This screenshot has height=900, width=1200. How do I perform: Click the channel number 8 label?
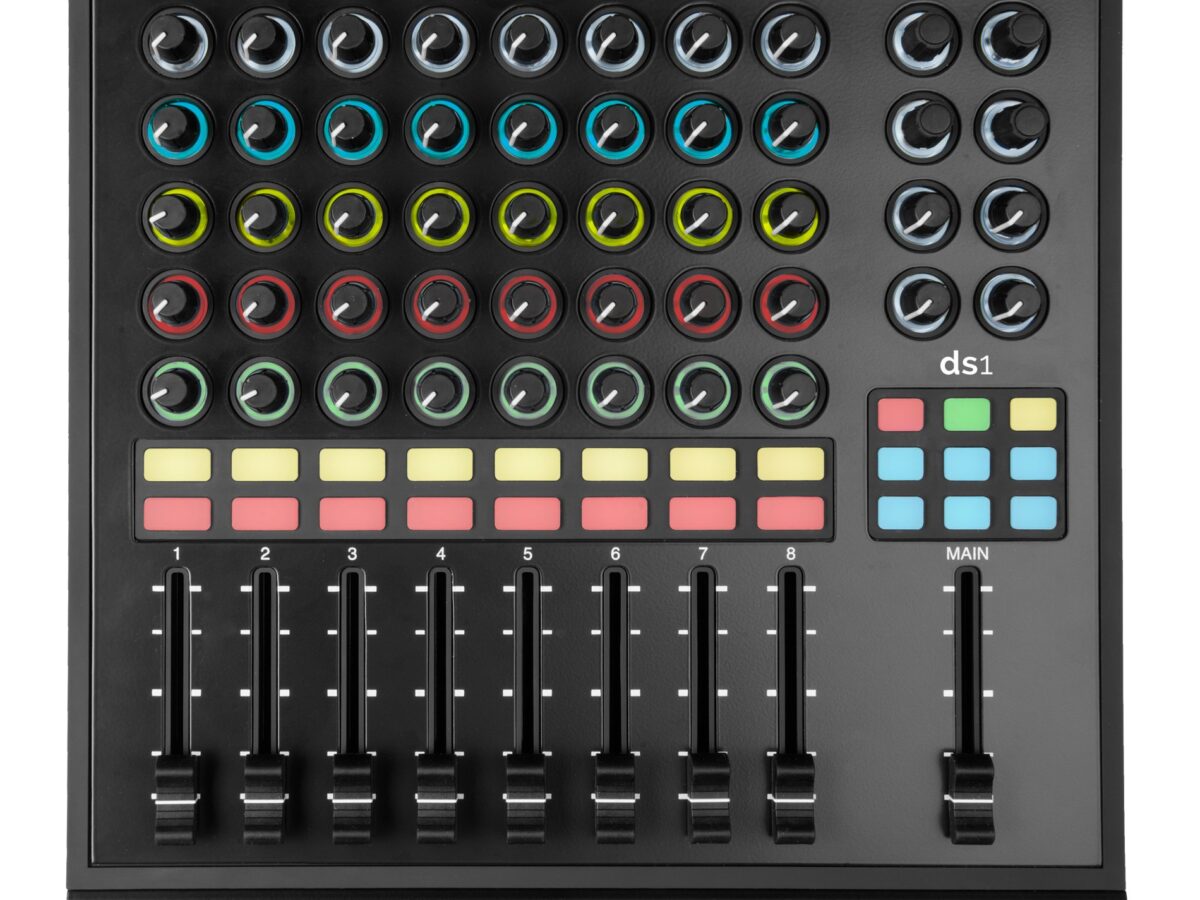coord(790,552)
